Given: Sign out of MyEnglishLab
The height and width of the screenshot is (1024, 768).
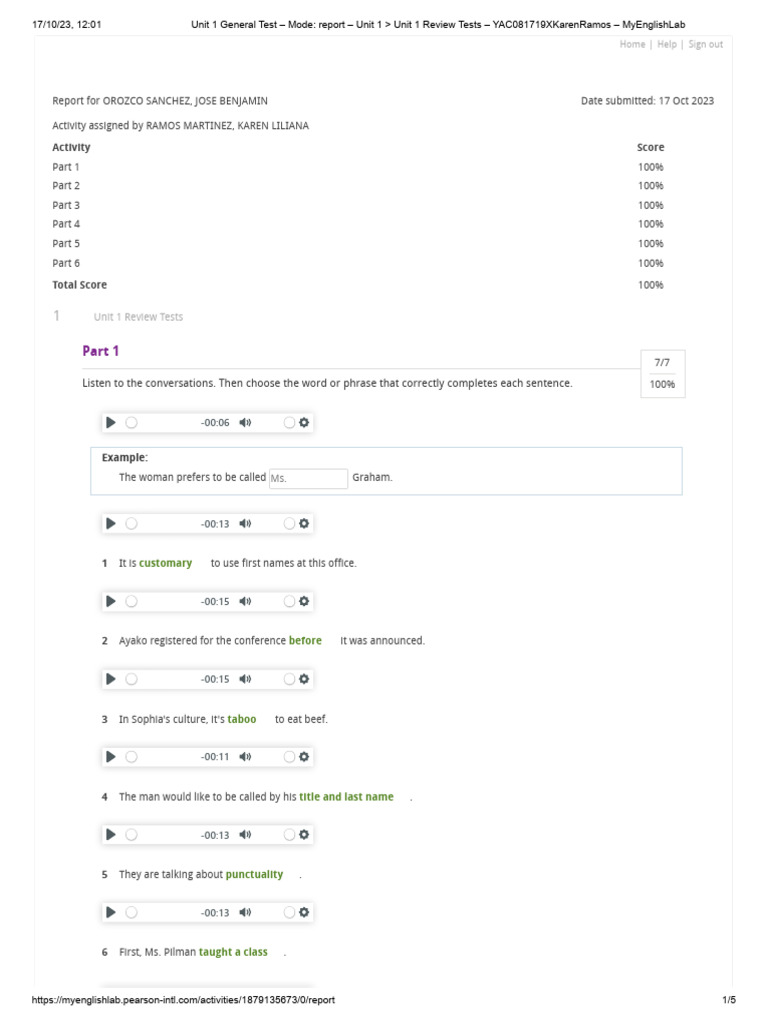Looking at the screenshot, I should pos(705,44).
